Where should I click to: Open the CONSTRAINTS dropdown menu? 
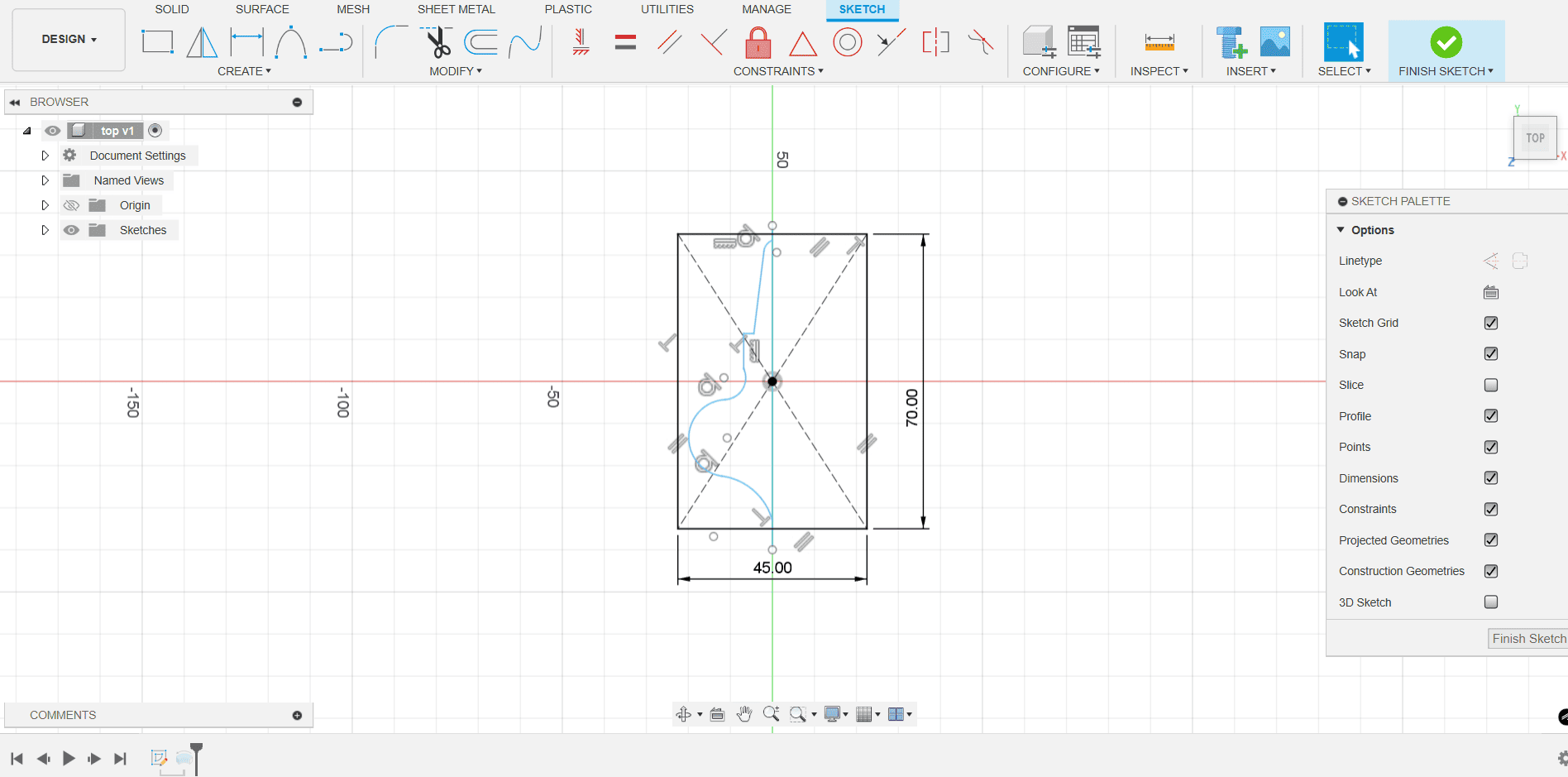coord(778,71)
